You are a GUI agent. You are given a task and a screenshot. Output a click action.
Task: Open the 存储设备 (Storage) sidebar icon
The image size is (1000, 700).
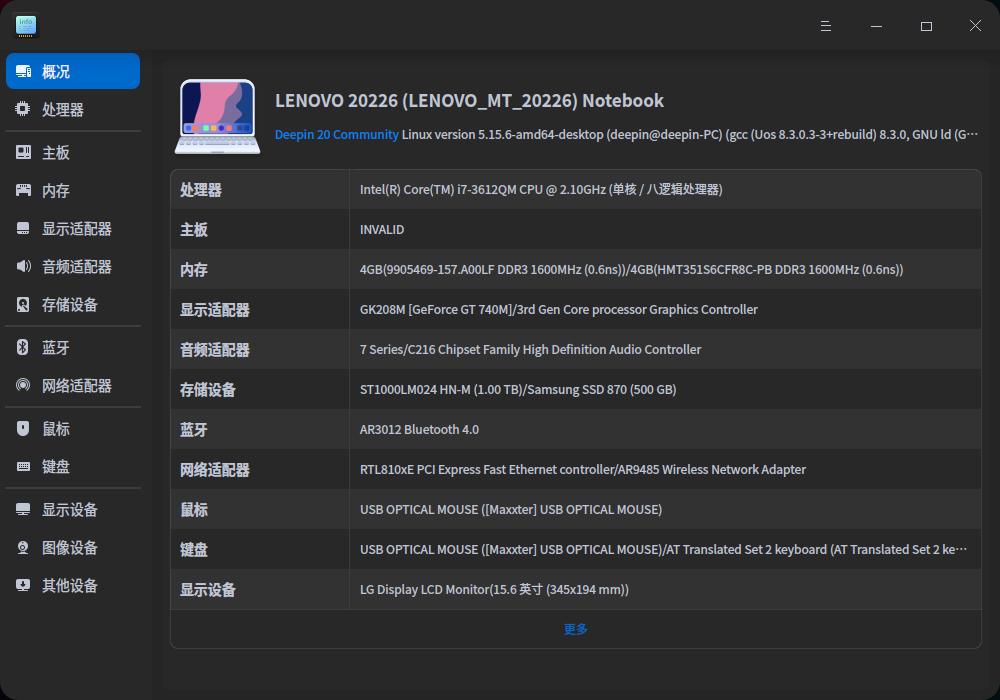click(x=22, y=305)
